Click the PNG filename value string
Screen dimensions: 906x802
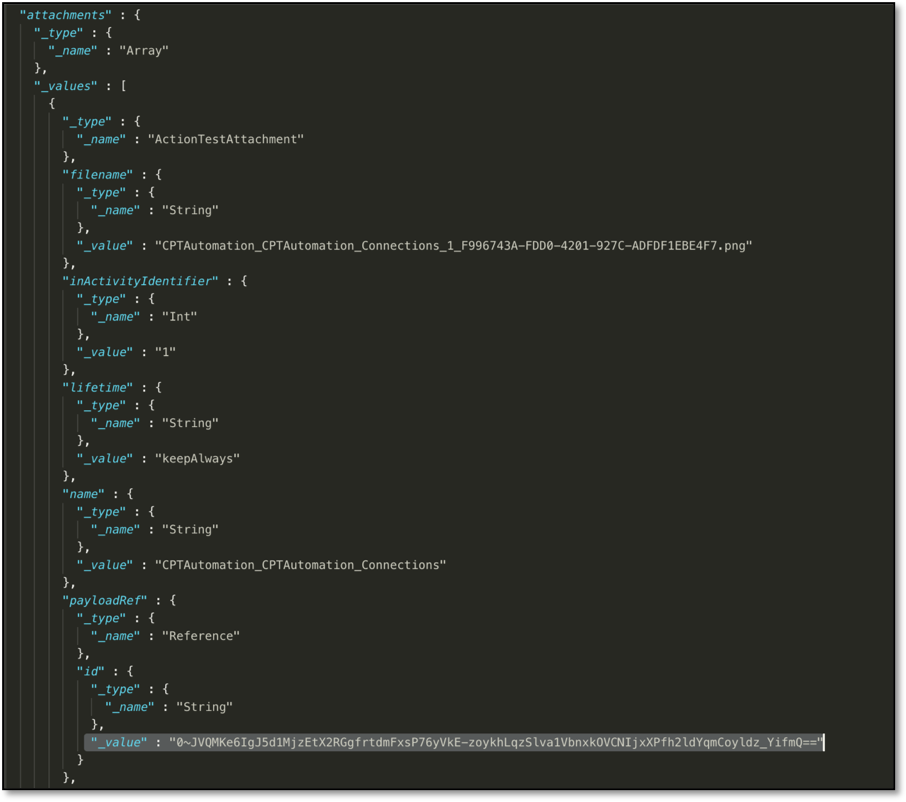(453, 245)
